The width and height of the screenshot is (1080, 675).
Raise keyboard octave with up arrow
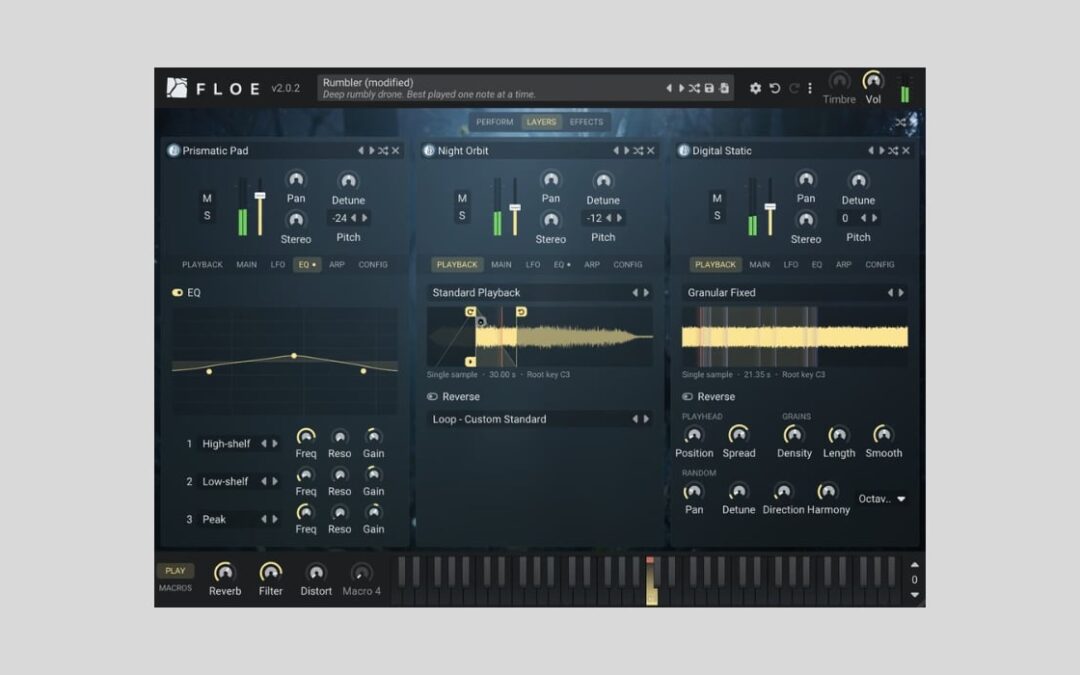pyautogui.click(x=915, y=565)
